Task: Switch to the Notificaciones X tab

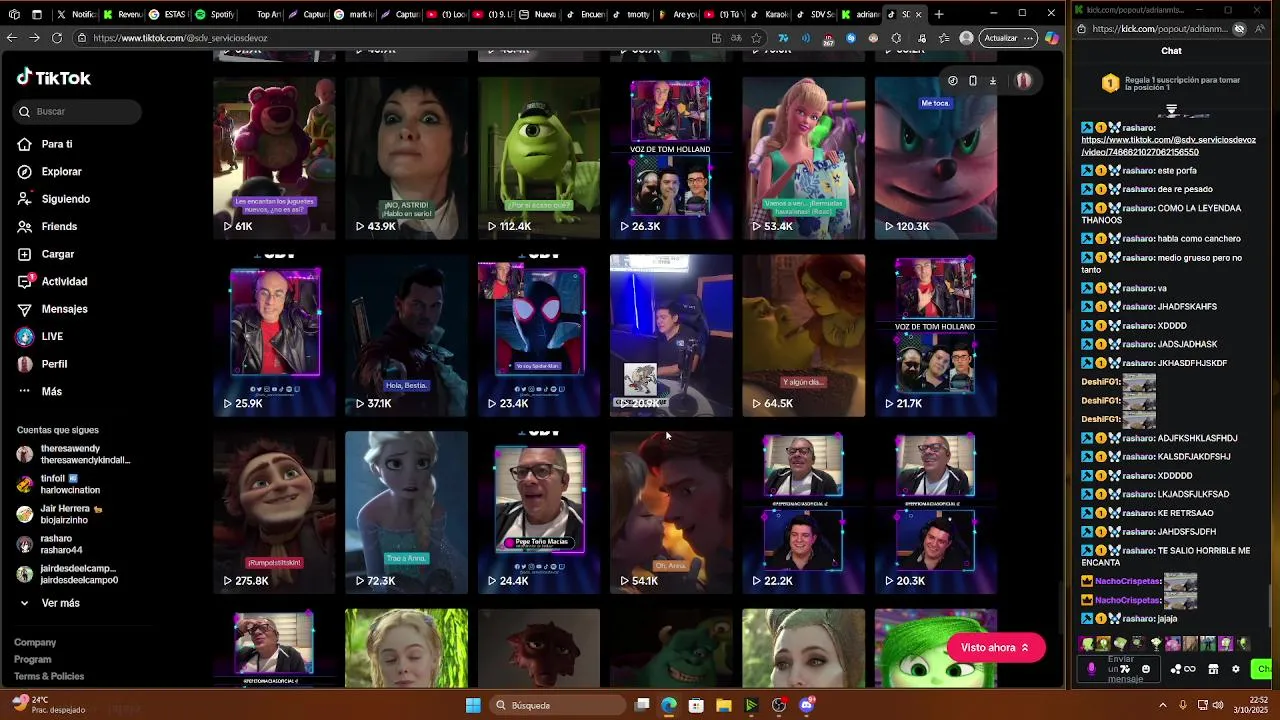Action: point(76,14)
